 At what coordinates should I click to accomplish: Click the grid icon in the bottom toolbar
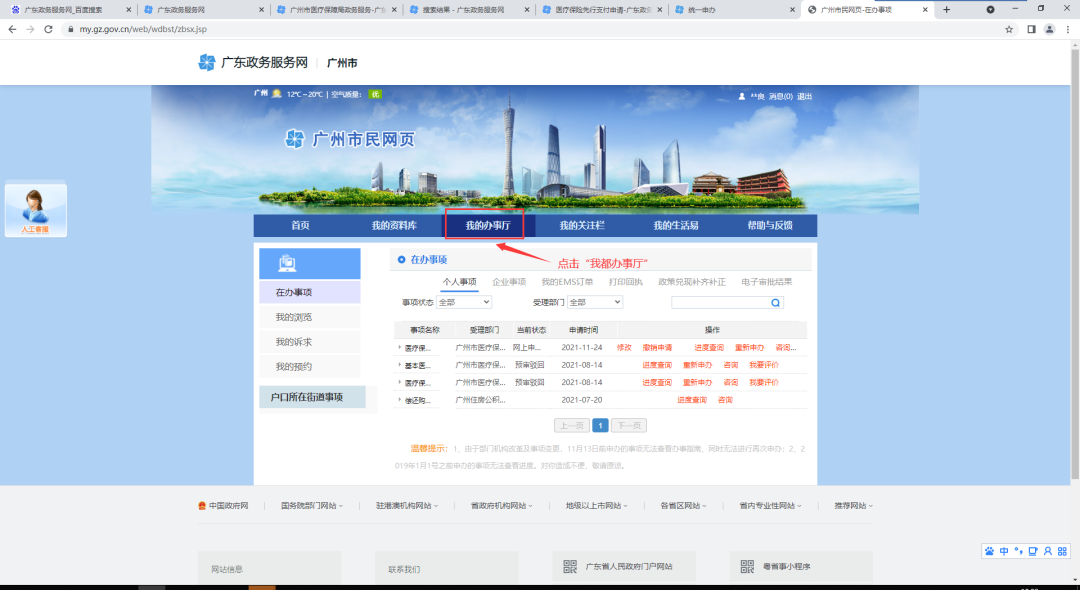(1063, 551)
